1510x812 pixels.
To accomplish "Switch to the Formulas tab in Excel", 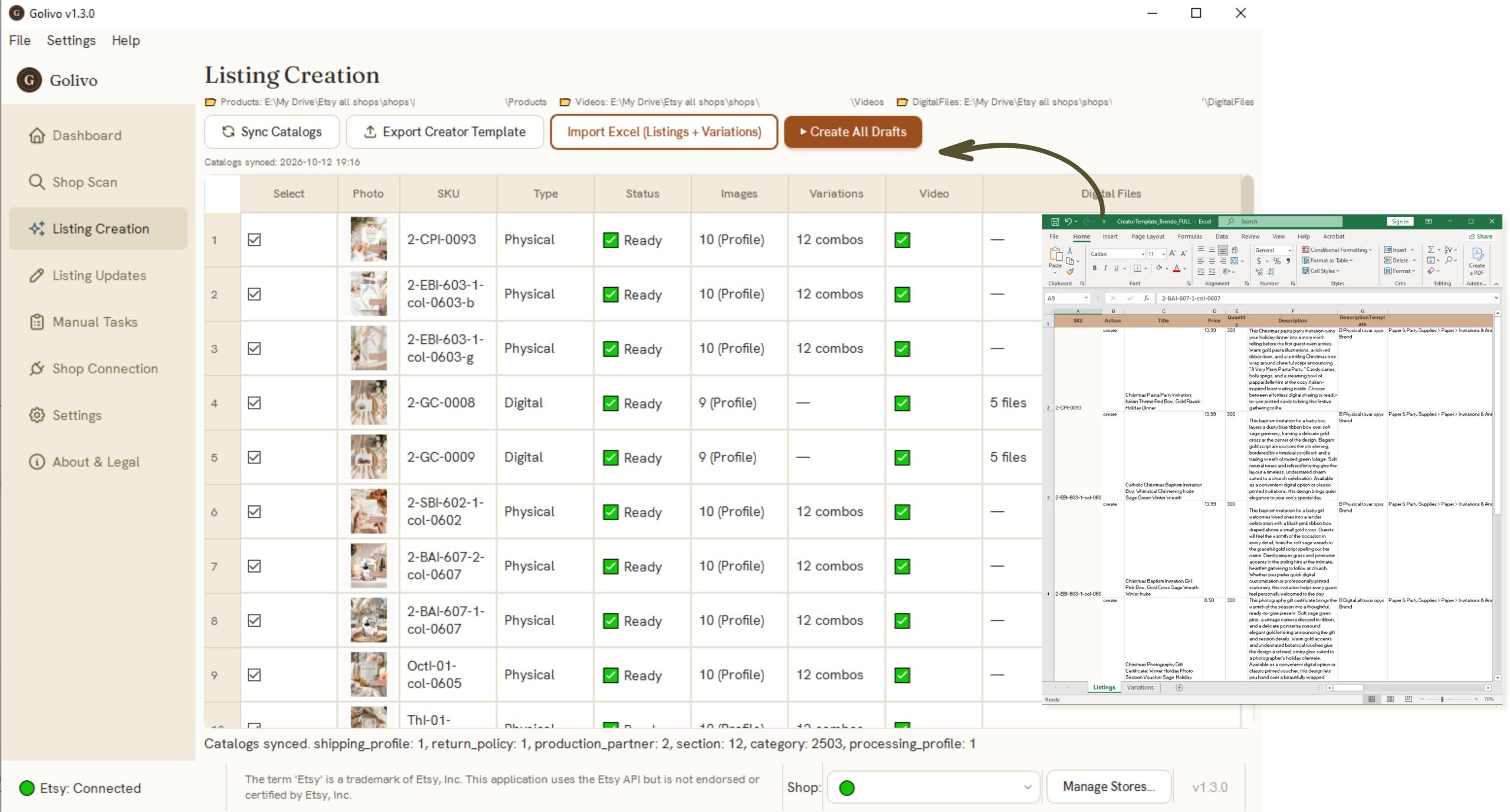I will (1190, 236).
